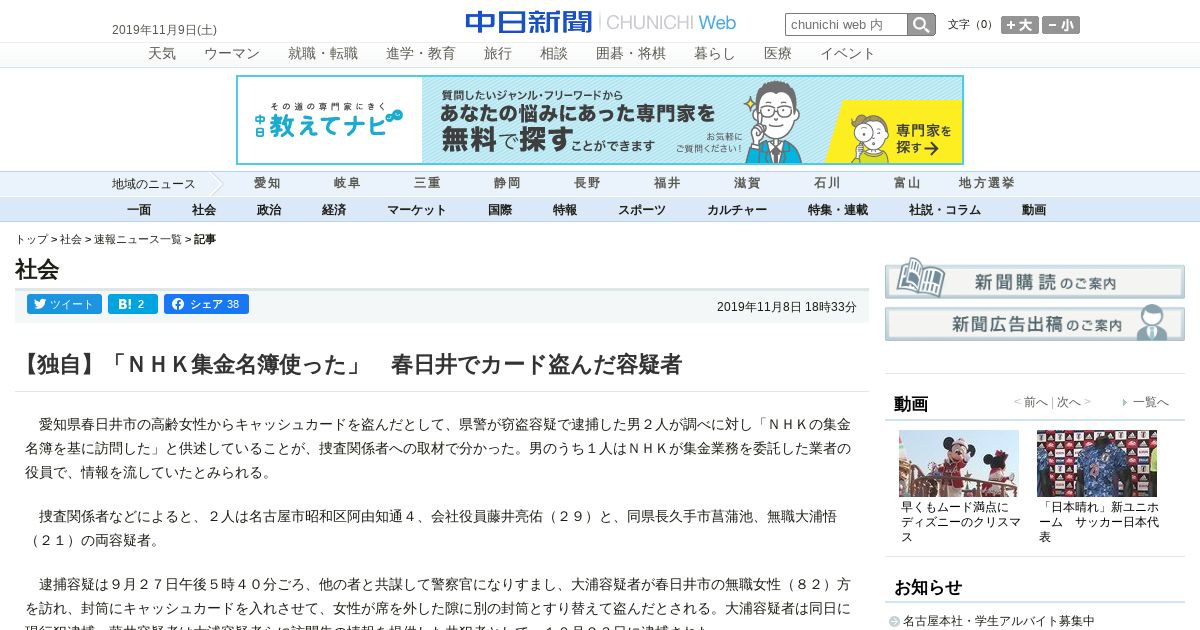Image resolution: width=1200 pixels, height=630 pixels.
Task: Click the Hatena B! bookmark button
Action: coord(133,304)
